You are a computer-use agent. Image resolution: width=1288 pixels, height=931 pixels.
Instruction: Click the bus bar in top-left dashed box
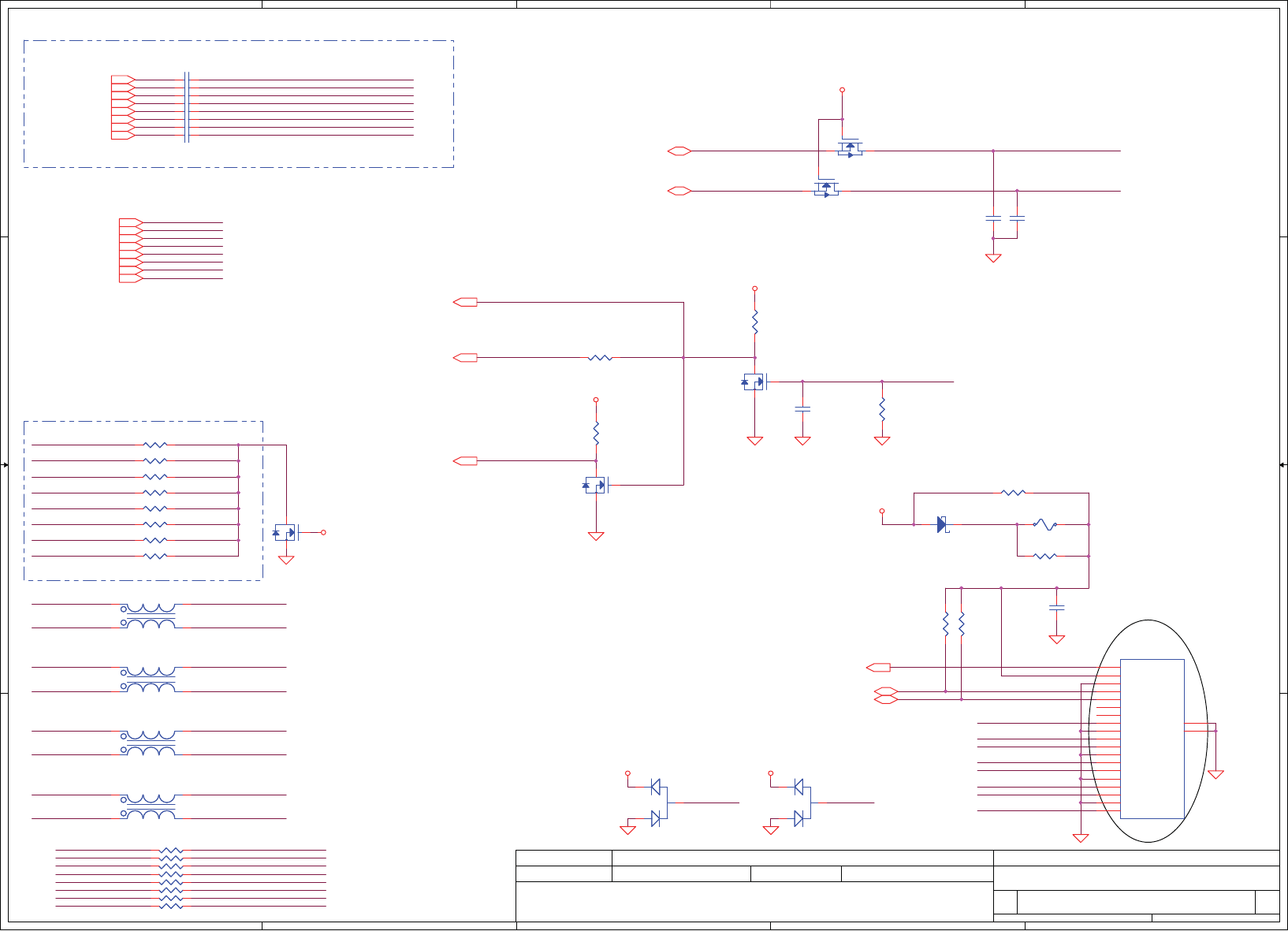(187, 107)
